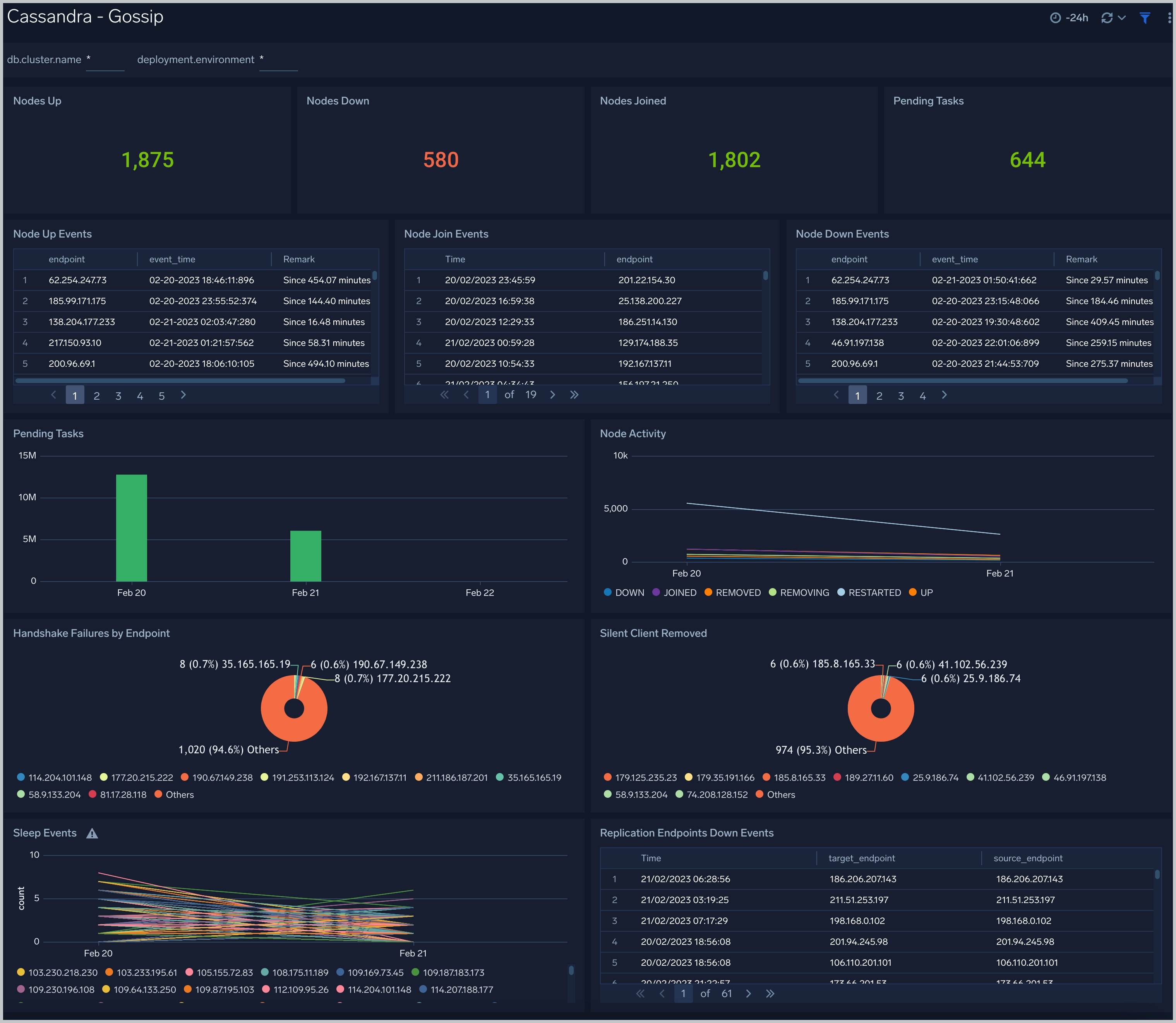Click endpoint 62.254.247.73 in Node Up Events
1176x1023 pixels.
coord(78,280)
